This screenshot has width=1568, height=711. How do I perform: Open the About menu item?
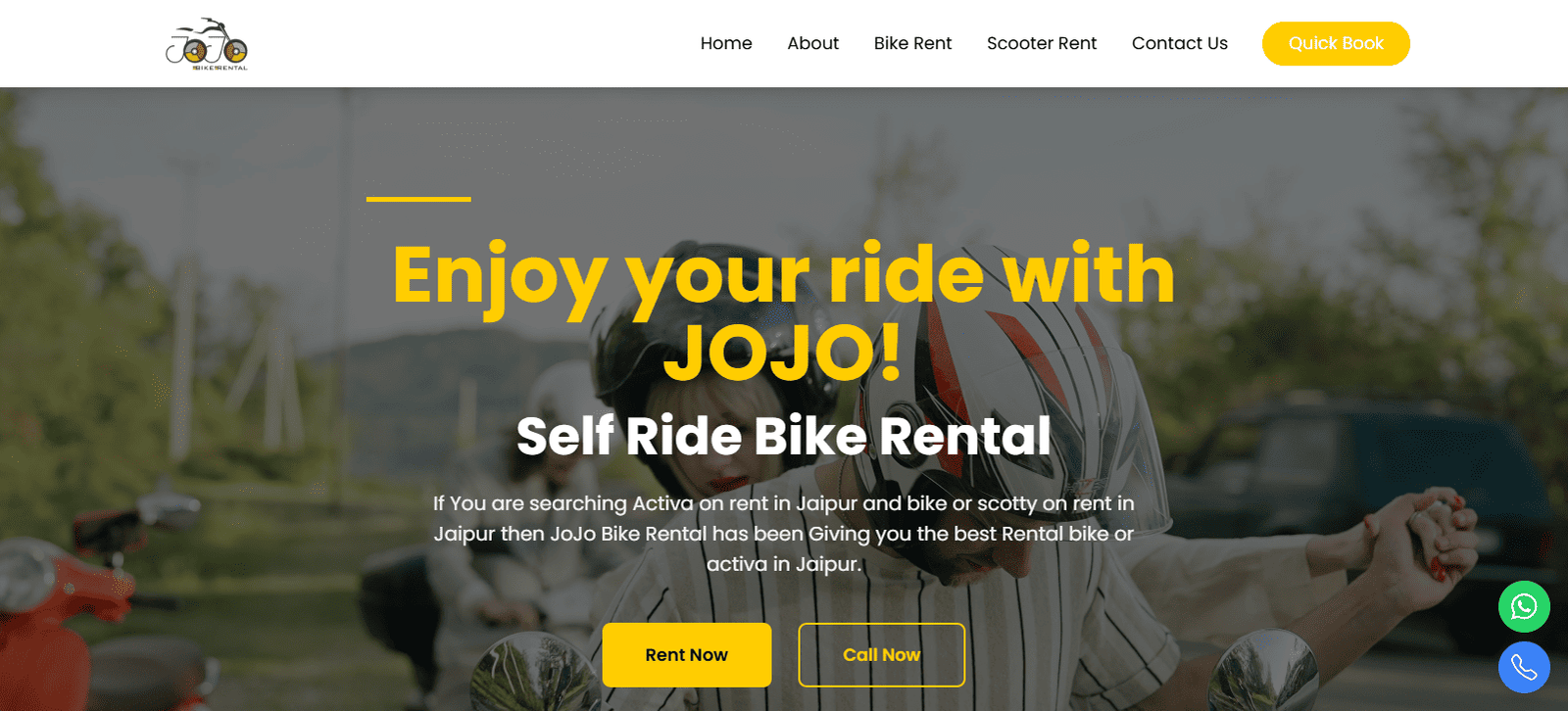[812, 43]
